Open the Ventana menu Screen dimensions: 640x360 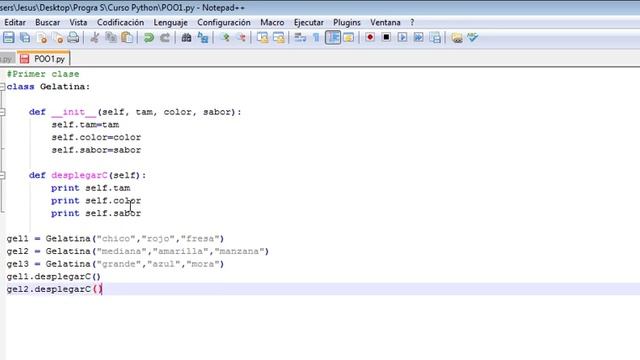[385, 22]
